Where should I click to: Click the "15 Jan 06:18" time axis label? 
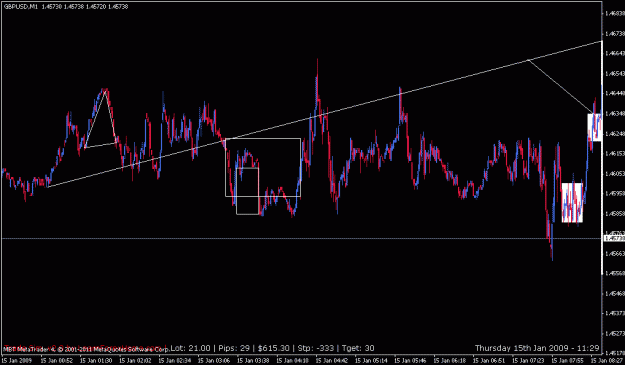(x=450, y=361)
